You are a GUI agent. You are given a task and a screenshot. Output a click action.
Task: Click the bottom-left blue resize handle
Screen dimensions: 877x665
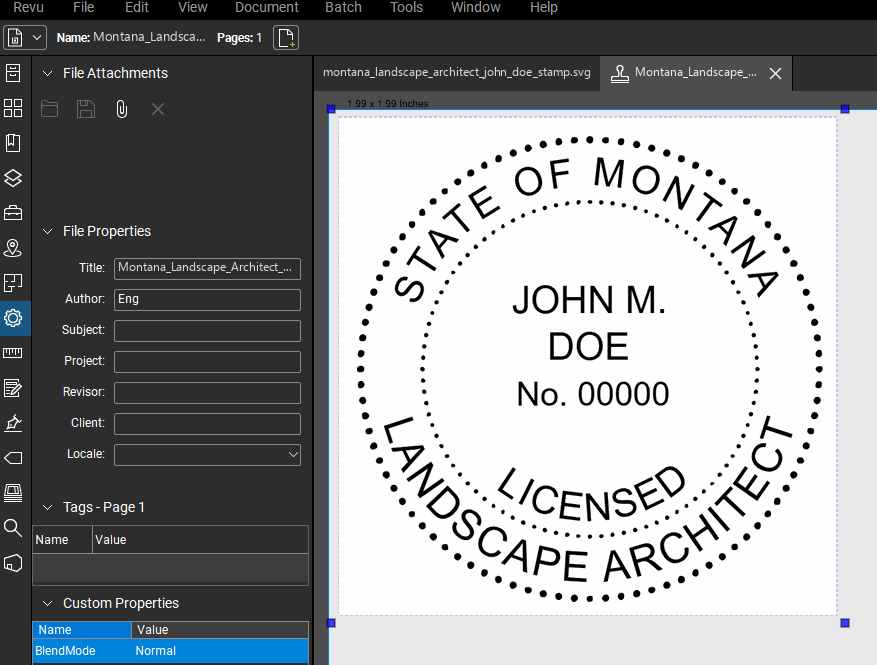coord(331,622)
